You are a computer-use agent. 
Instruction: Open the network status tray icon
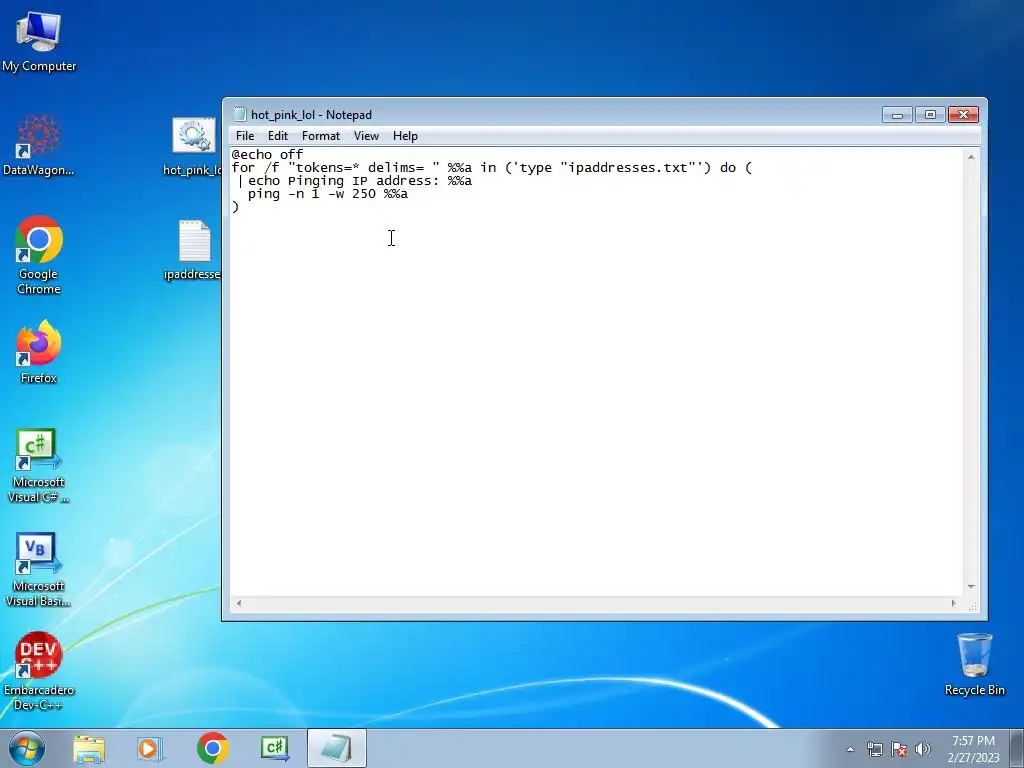[x=874, y=749]
